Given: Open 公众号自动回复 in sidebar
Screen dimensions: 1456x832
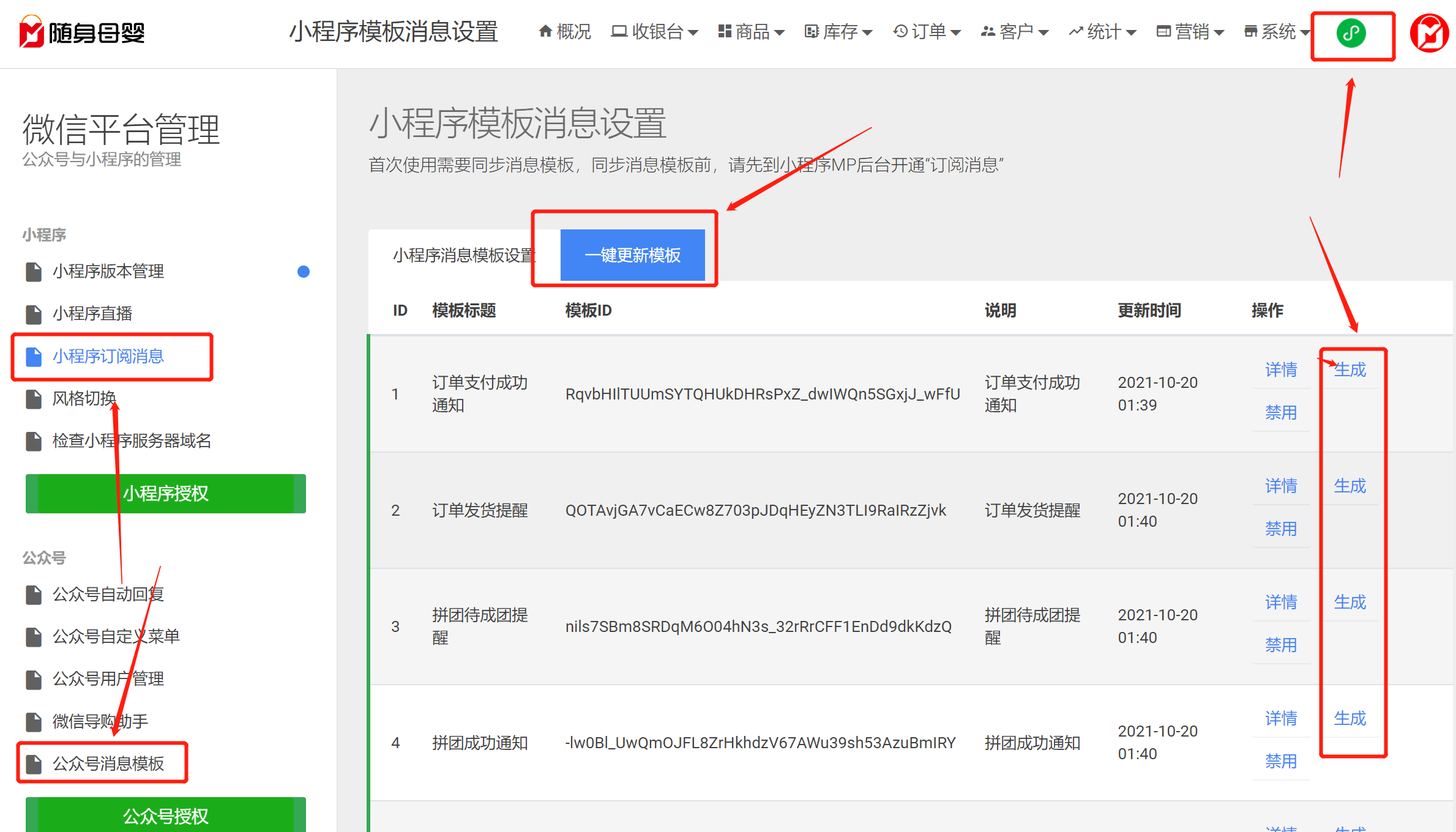Looking at the screenshot, I should 95,594.
